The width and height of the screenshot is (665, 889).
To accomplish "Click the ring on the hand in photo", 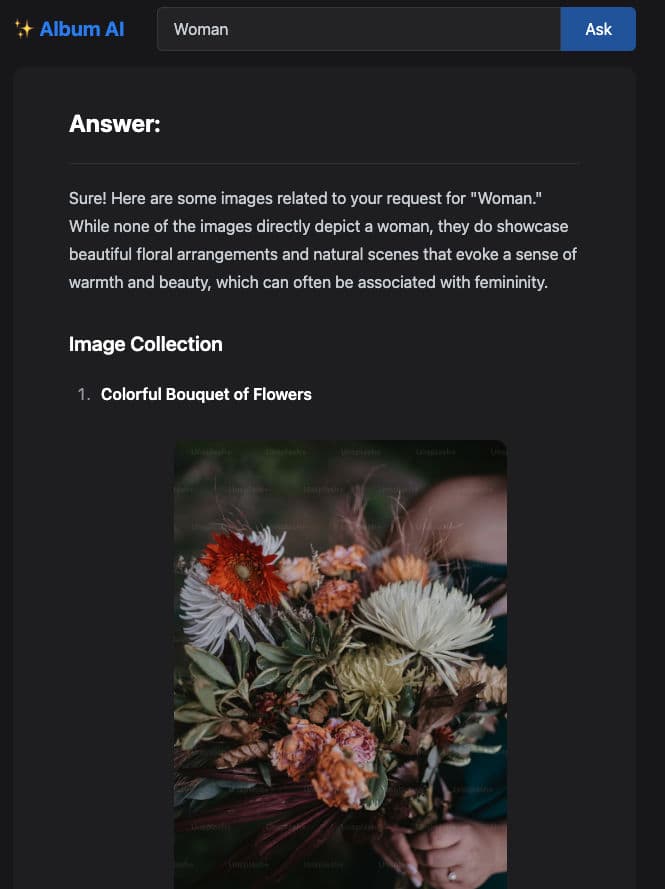I will click(452, 875).
